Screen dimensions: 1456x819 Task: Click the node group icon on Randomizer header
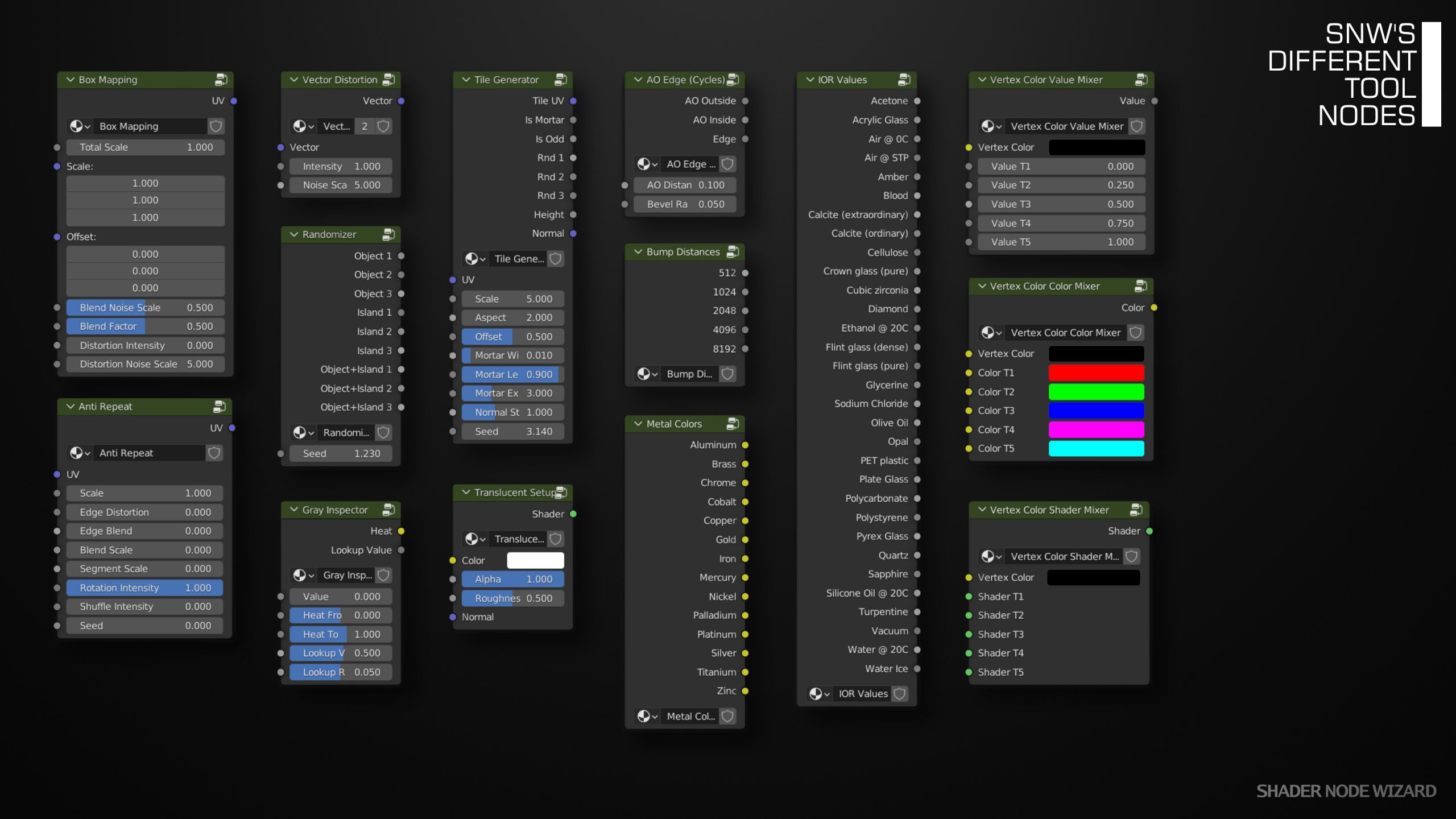(389, 234)
